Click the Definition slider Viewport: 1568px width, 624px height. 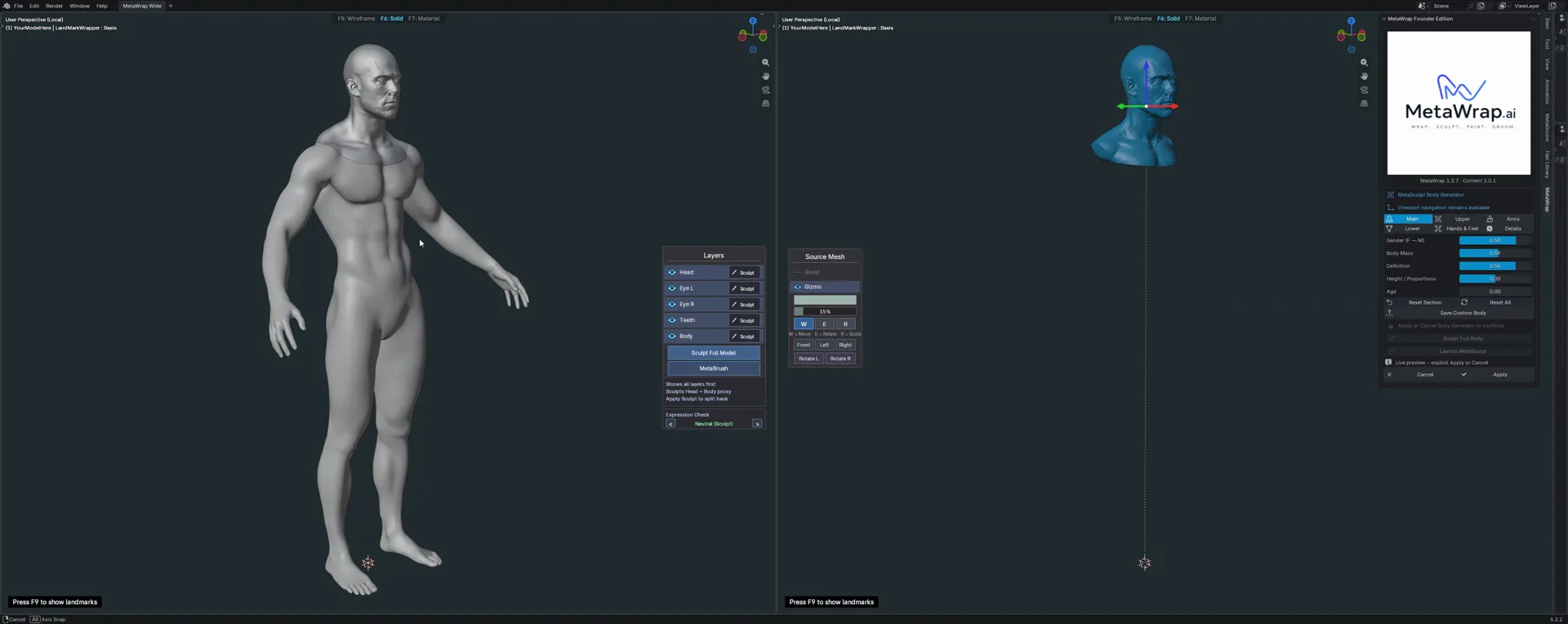click(x=1495, y=266)
